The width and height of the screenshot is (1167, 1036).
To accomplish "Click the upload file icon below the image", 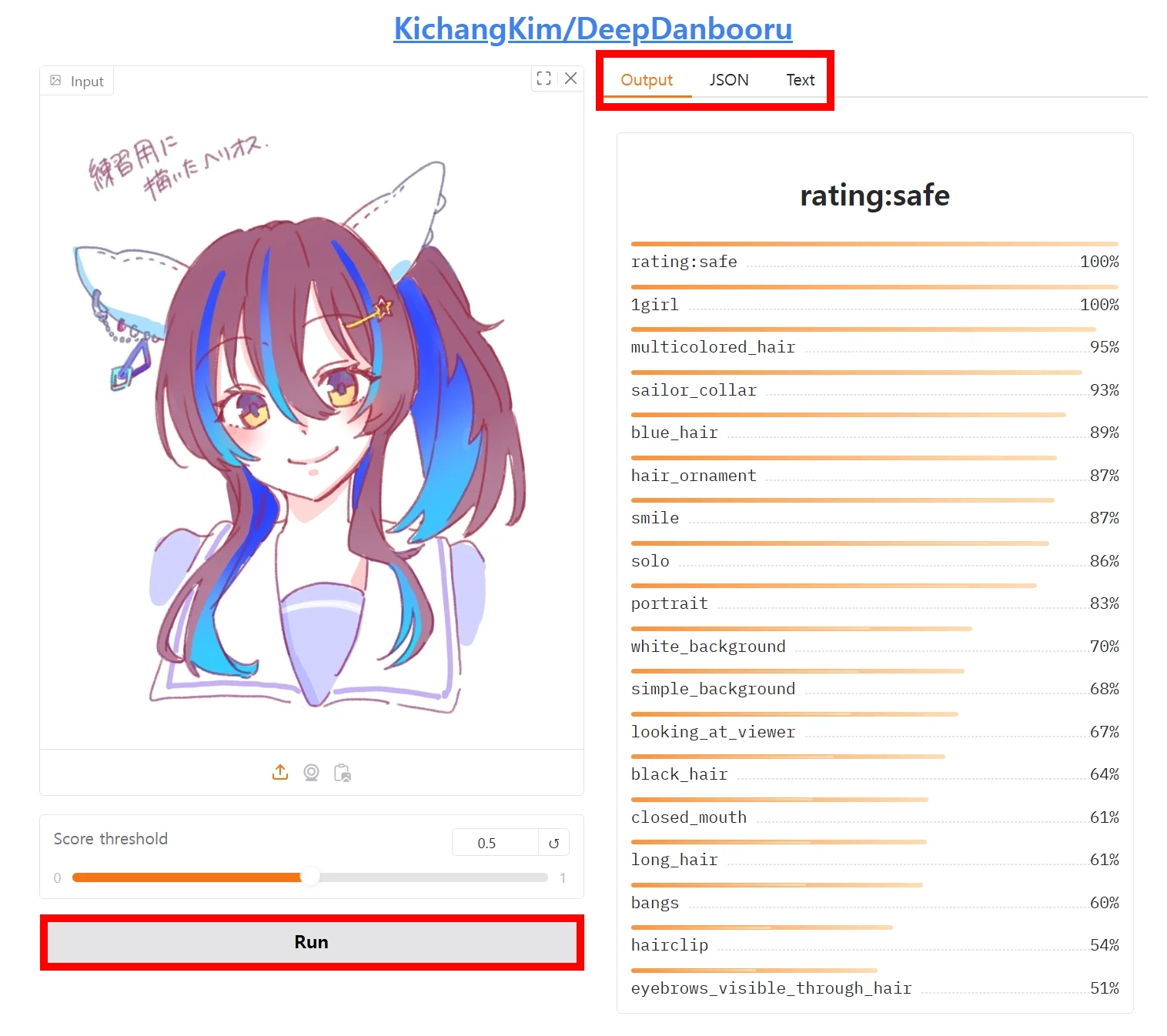I will tap(280, 772).
